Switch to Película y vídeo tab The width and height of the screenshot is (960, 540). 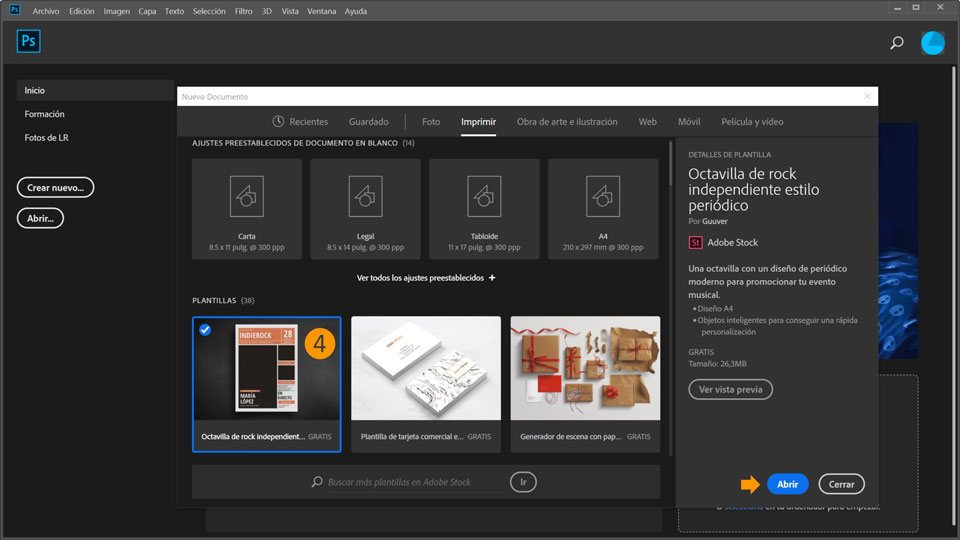752,122
